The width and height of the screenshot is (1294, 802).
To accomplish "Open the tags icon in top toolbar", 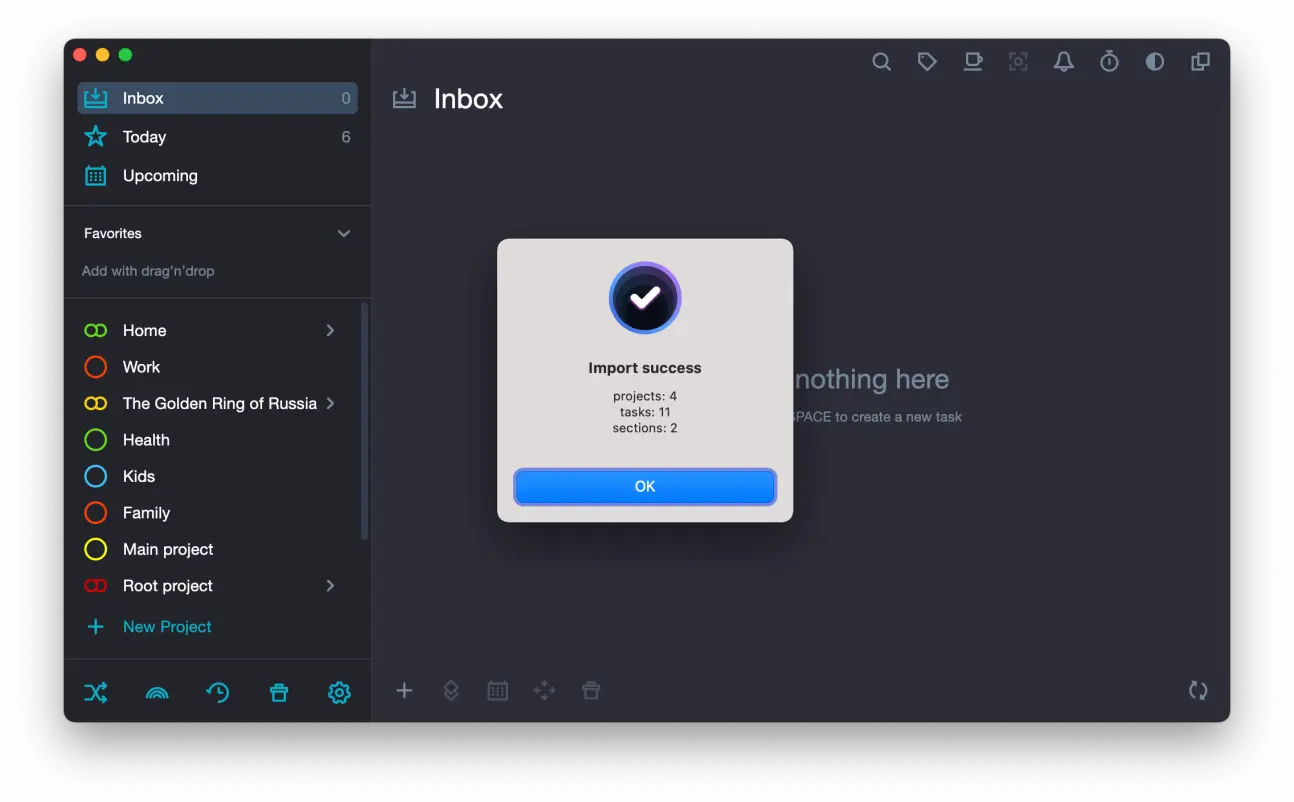I will click(927, 62).
